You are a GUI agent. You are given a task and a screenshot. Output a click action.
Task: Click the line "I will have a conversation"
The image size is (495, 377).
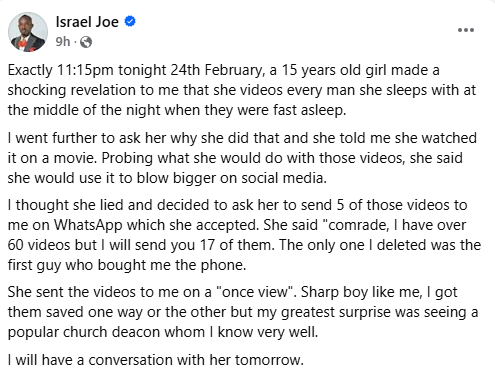coord(156,360)
